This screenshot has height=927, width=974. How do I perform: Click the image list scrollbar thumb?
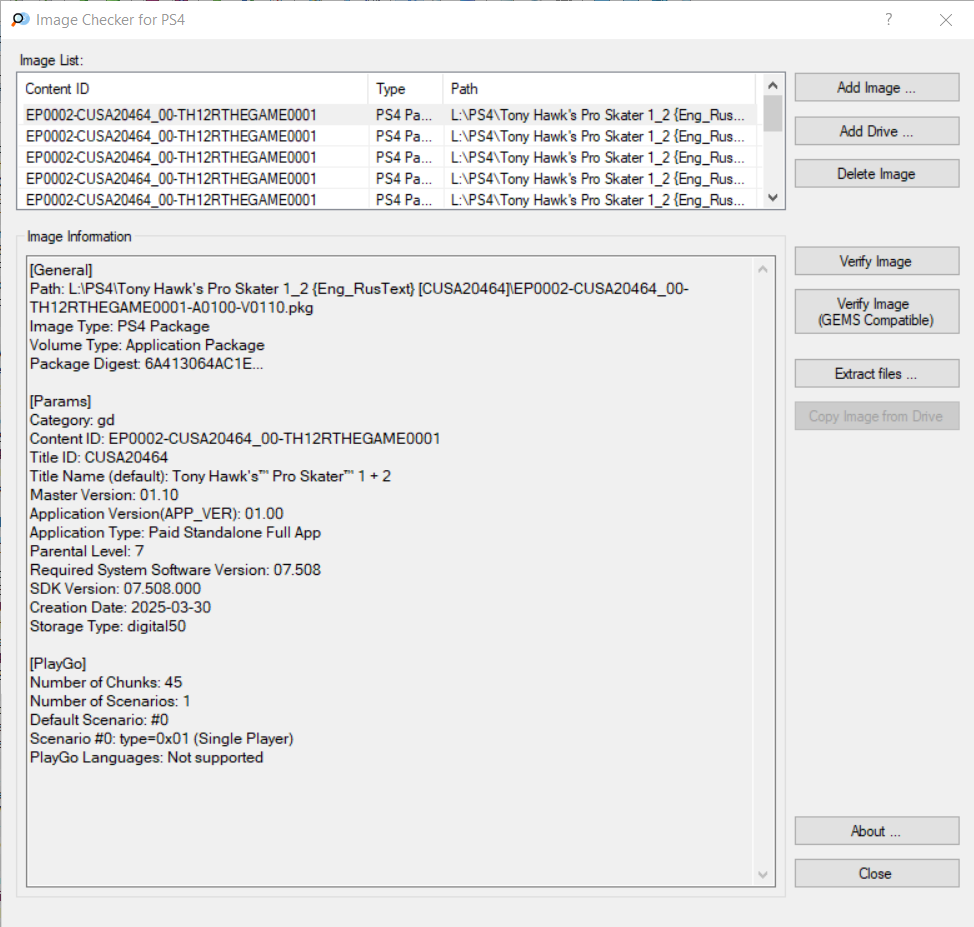coord(773,113)
